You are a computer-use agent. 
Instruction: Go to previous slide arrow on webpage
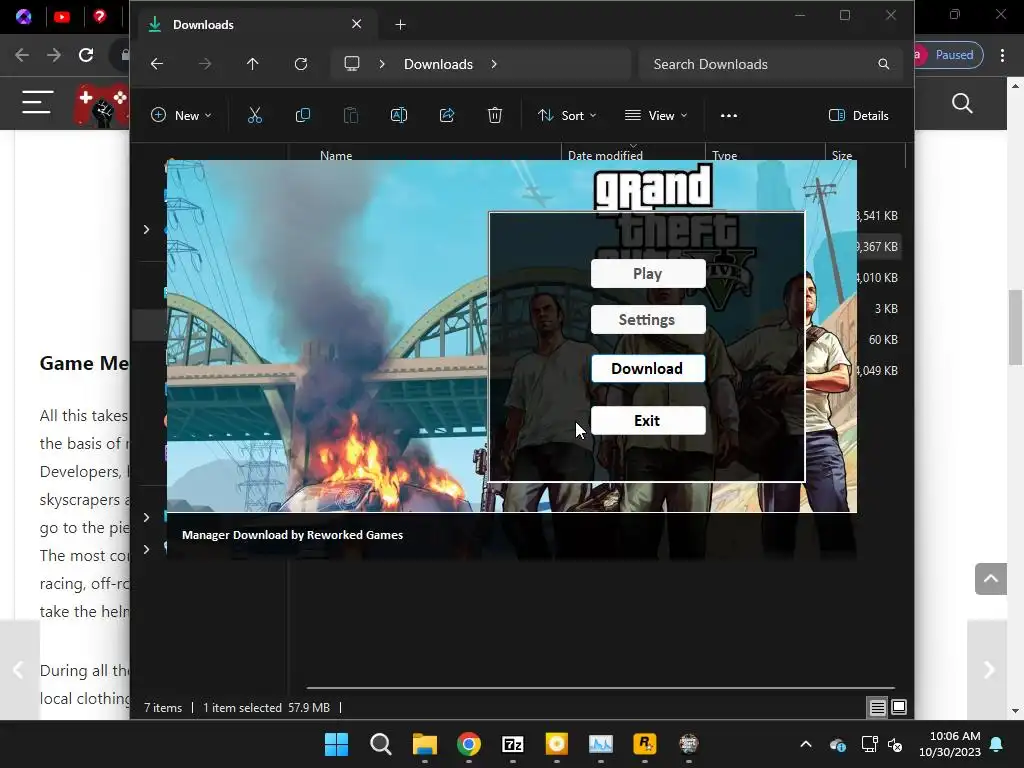pos(20,669)
